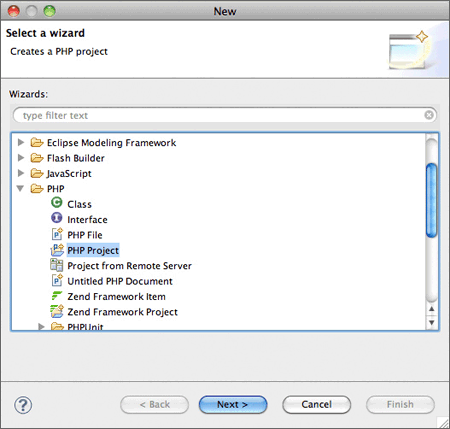Click the Untitled PHP Document icon
The height and width of the screenshot is (429, 450).
(57, 280)
